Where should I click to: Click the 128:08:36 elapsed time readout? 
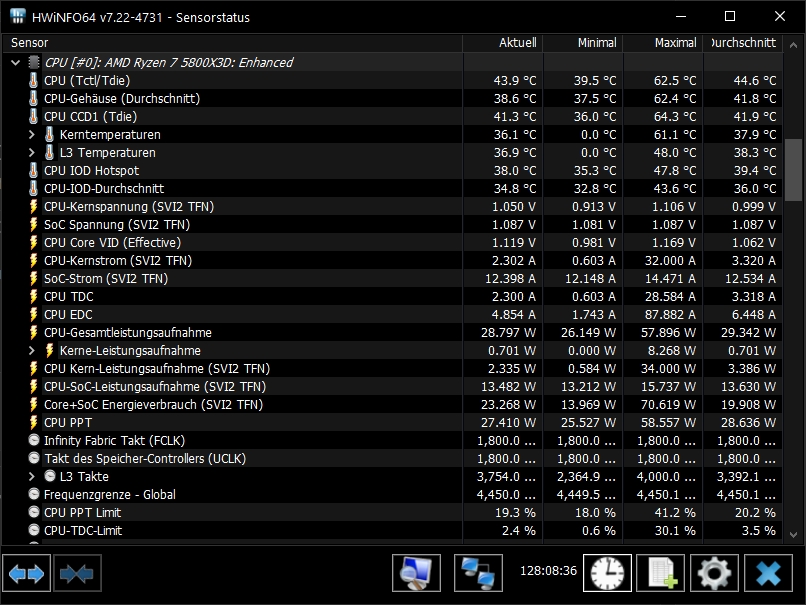[x=548, y=571]
